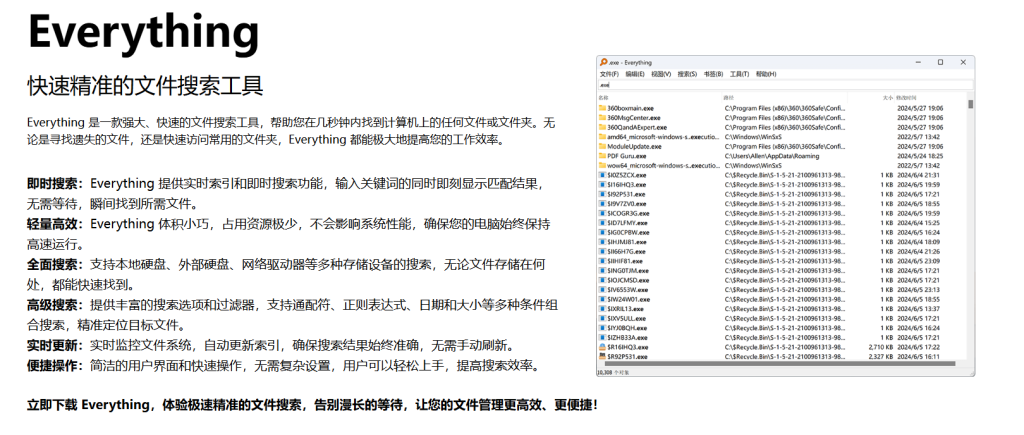
Task: Sort results by the 路径 column header
Action: (x=729, y=98)
